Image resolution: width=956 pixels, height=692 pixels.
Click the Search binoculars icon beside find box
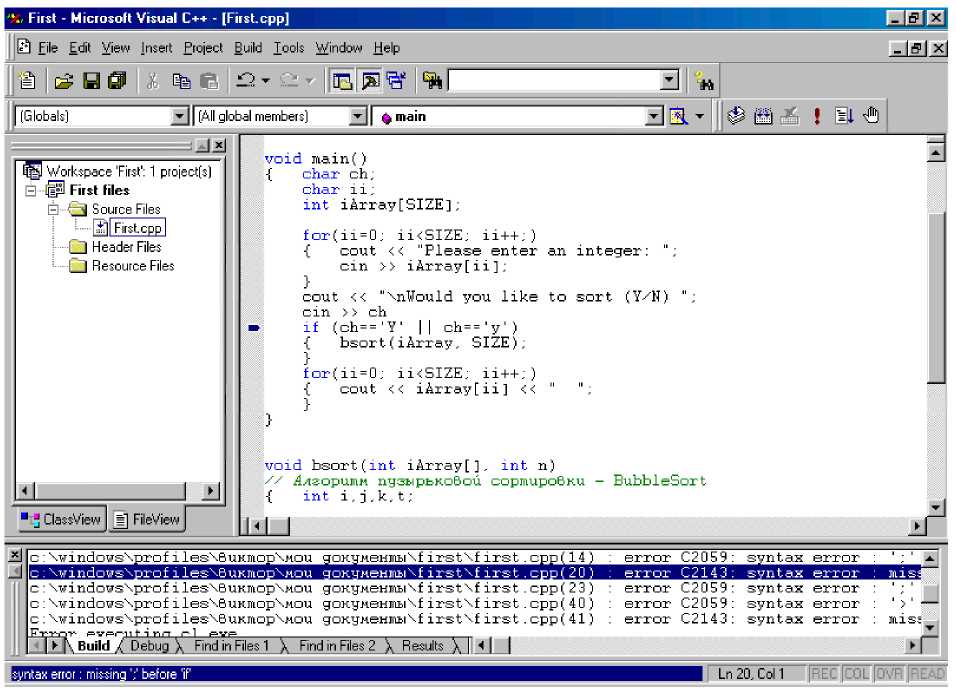tap(705, 80)
